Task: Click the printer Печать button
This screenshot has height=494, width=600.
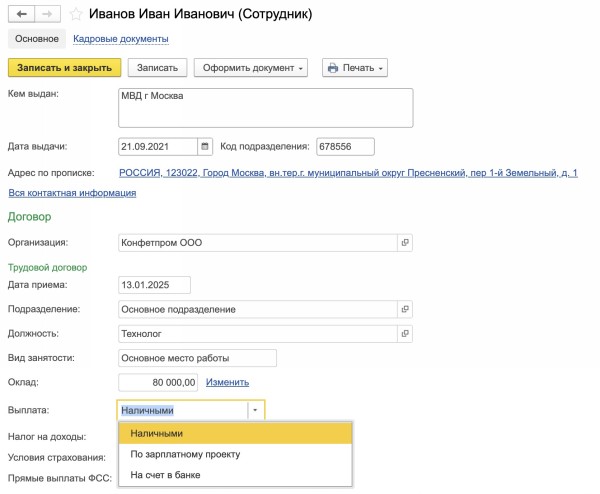Action: [x=354, y=68]
